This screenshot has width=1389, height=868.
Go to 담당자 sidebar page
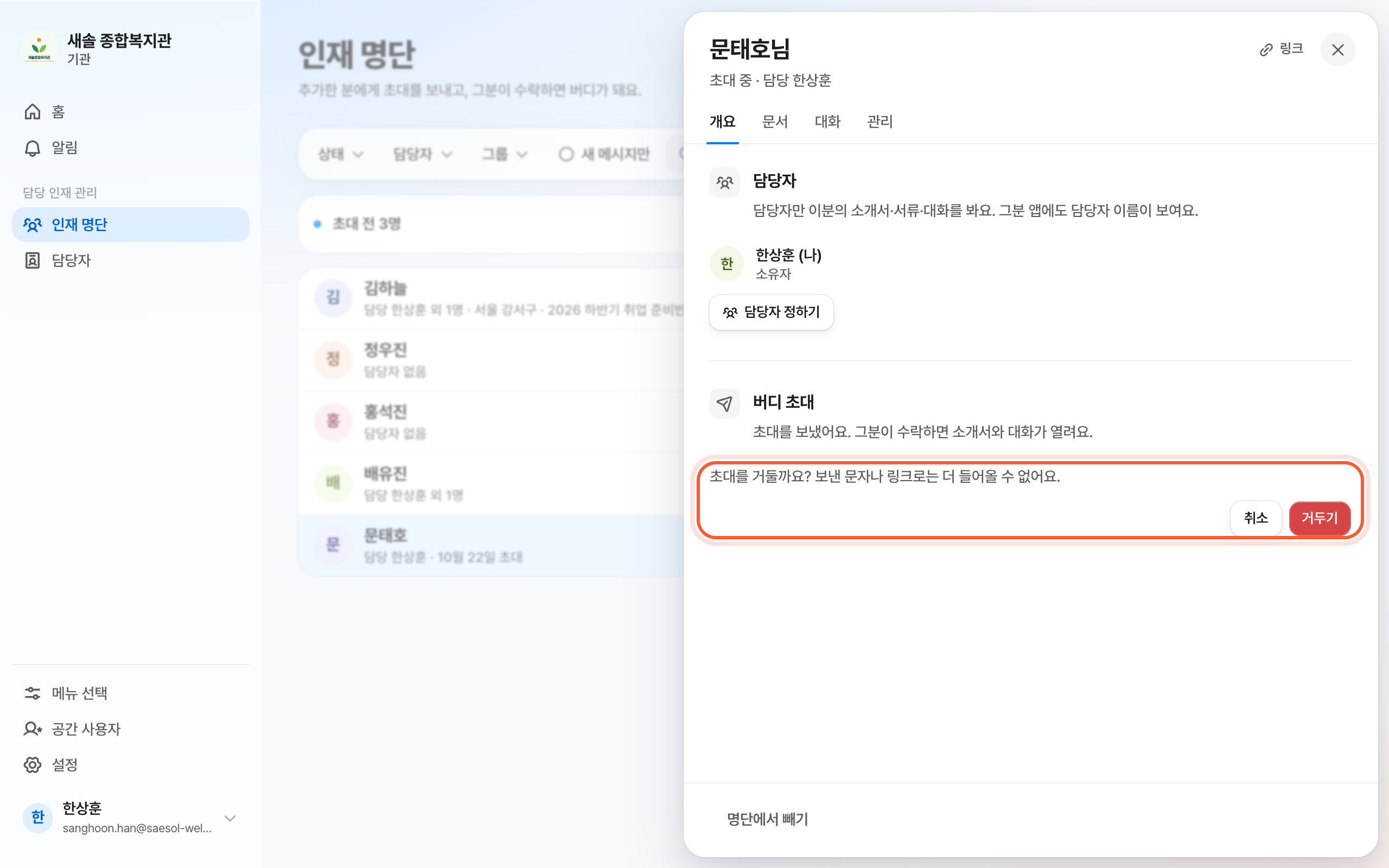coord(130,260)
